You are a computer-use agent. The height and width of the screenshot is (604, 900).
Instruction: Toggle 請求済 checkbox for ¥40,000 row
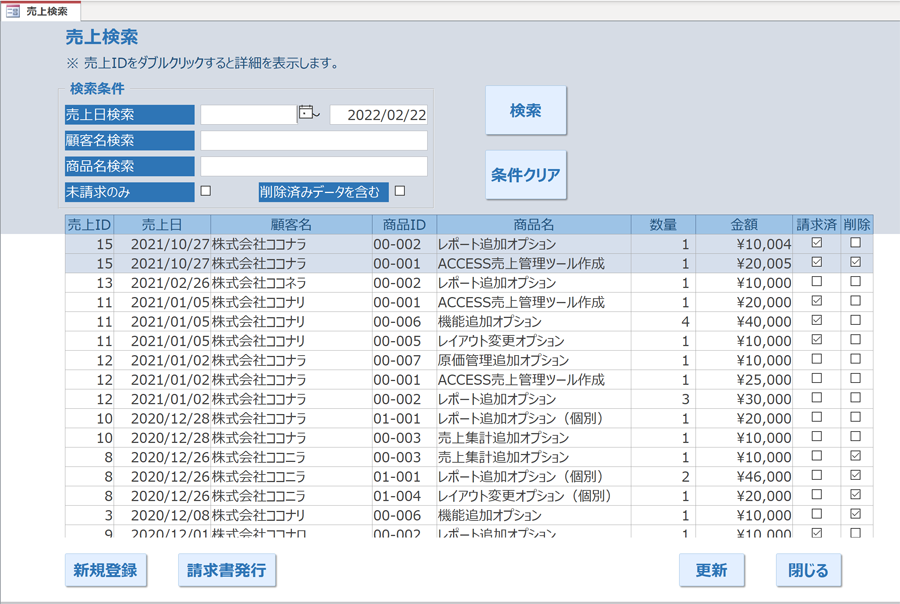[x=817, y=320]
